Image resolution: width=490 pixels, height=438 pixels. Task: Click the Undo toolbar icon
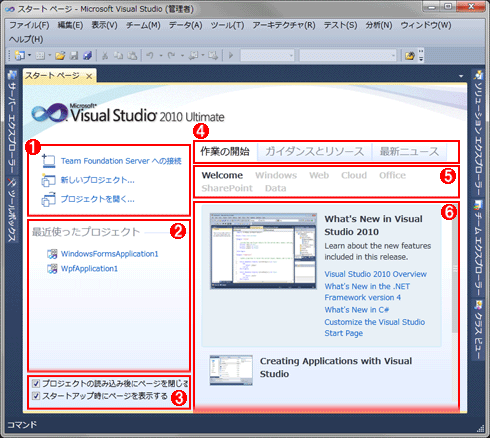(x=150, y=55)
